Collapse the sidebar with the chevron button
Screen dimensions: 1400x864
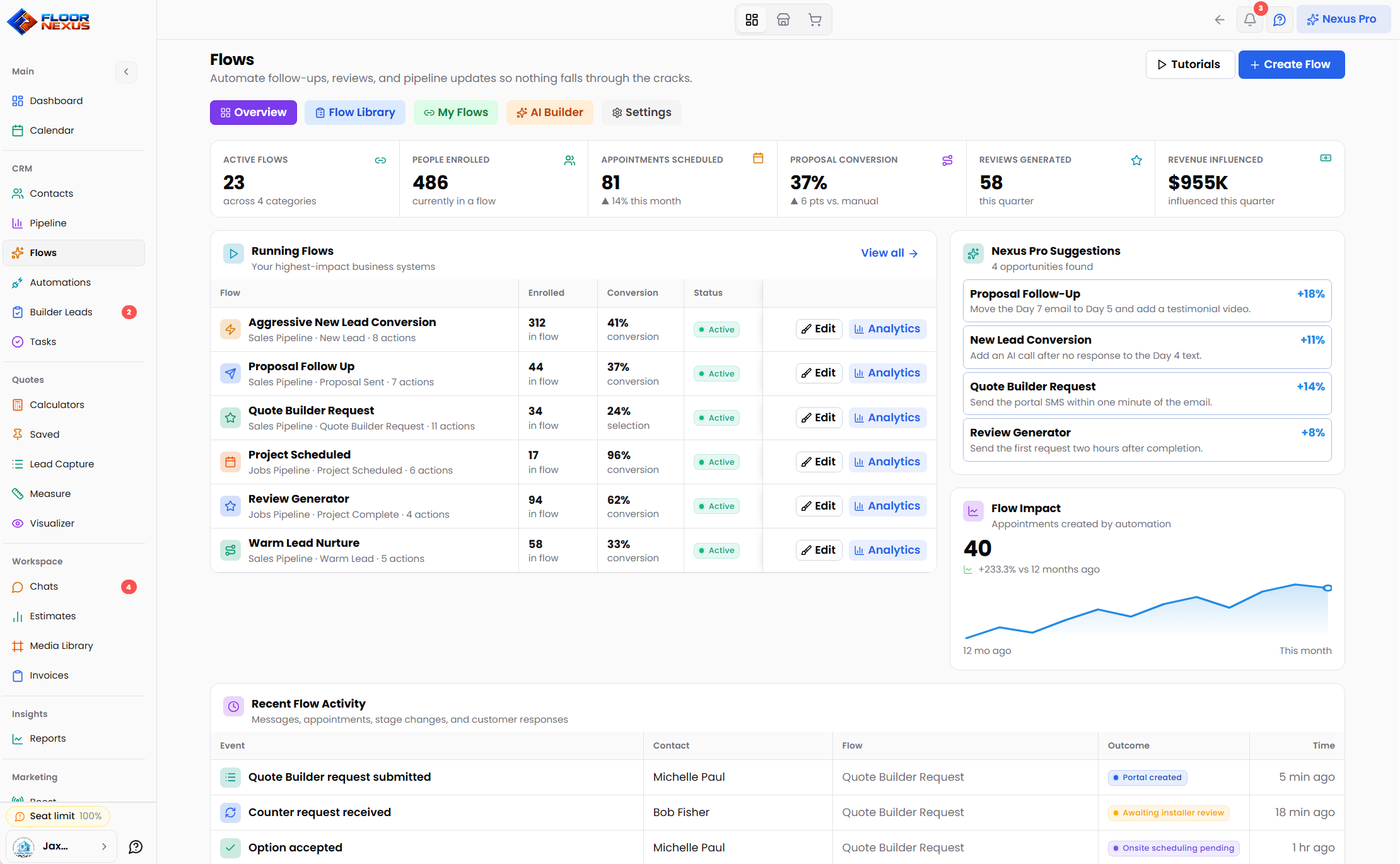126,71
